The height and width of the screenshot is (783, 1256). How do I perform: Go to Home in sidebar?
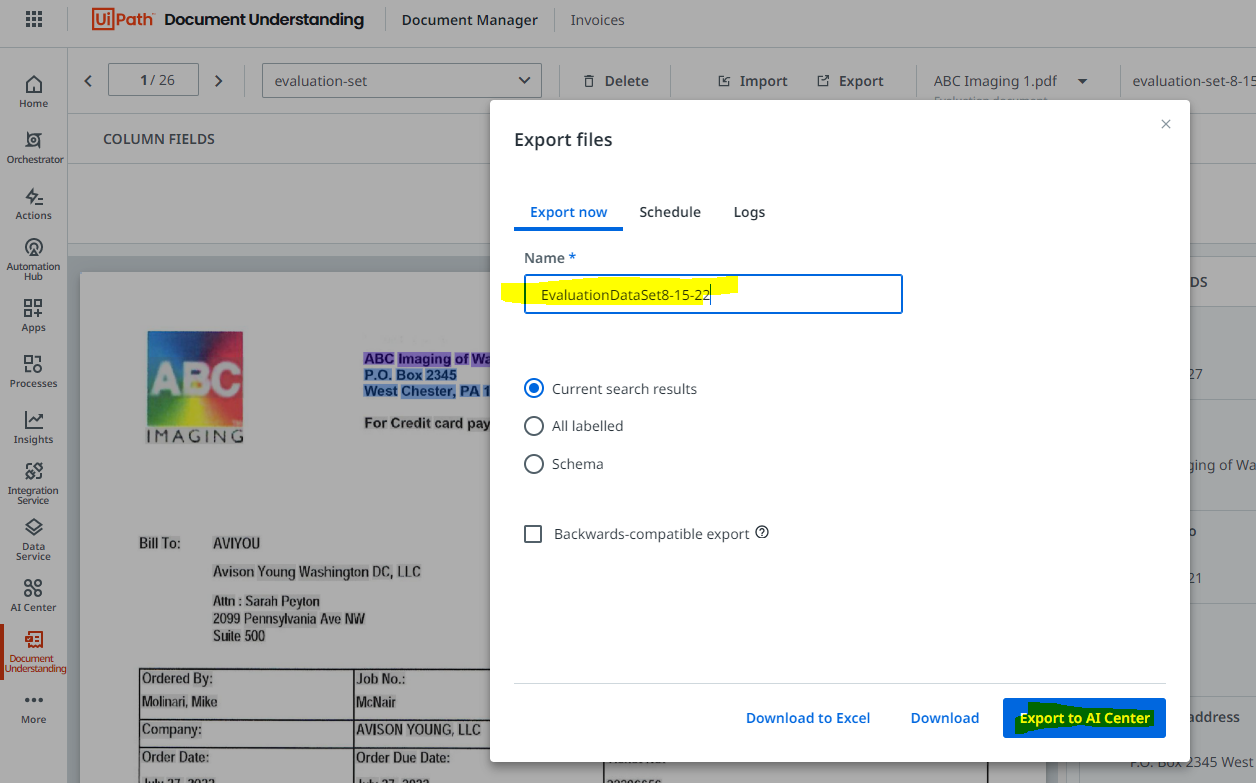(x=33, y=91)
